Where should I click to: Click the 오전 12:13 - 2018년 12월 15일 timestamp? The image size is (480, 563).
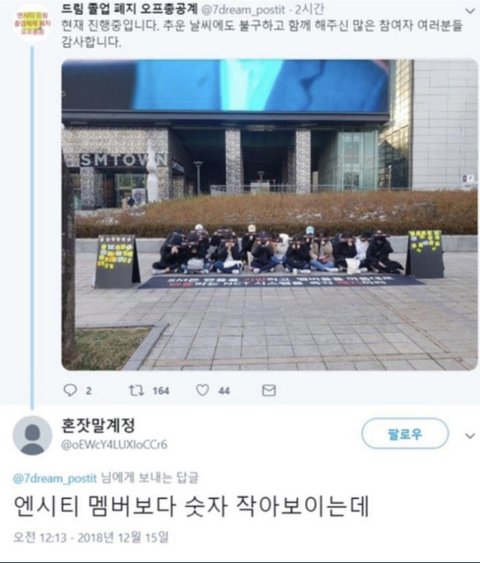pyautogui.click(x=91, y=538)
